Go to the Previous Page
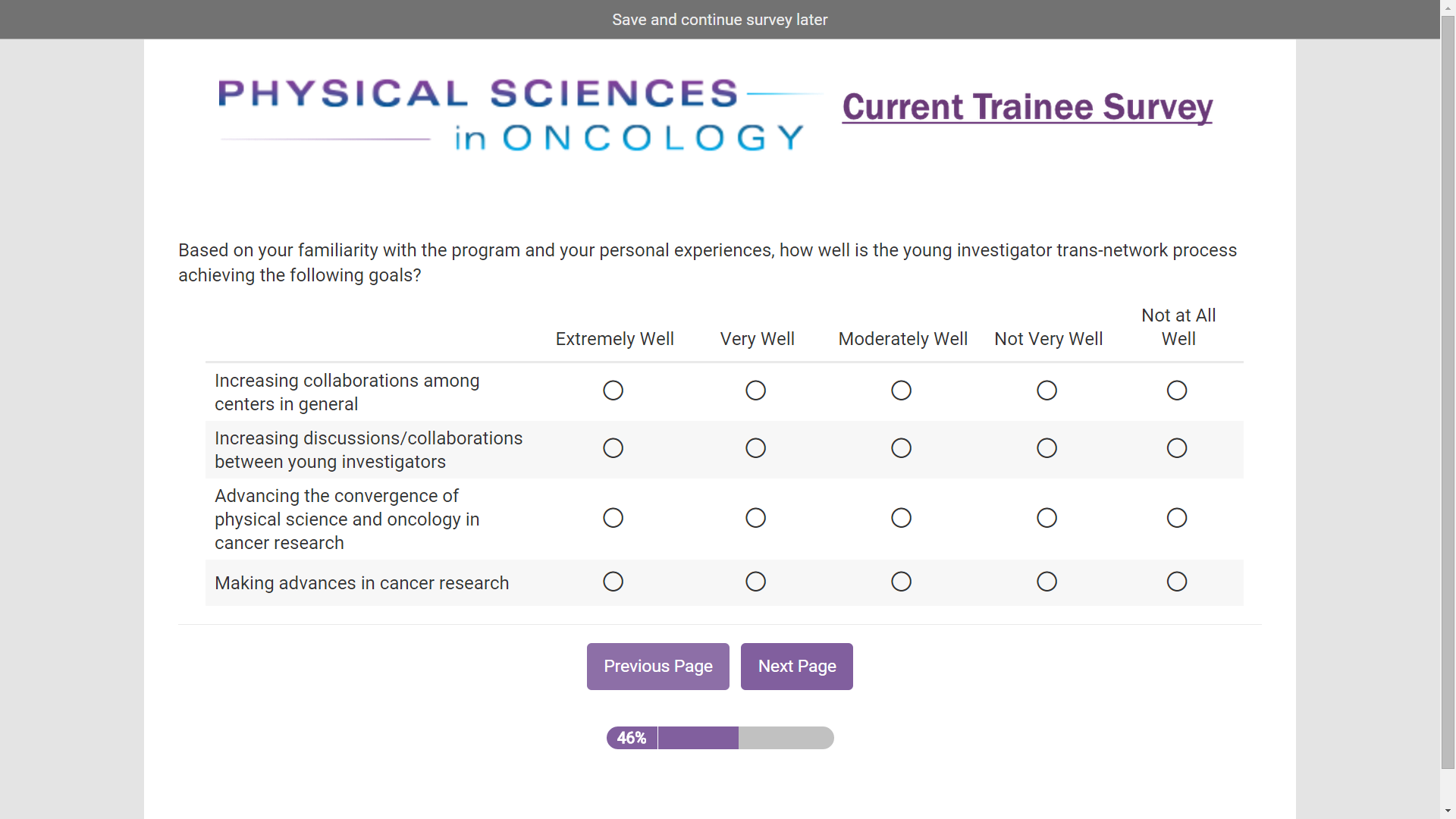This screenshot has height=819, width=1456. [657, 667]
